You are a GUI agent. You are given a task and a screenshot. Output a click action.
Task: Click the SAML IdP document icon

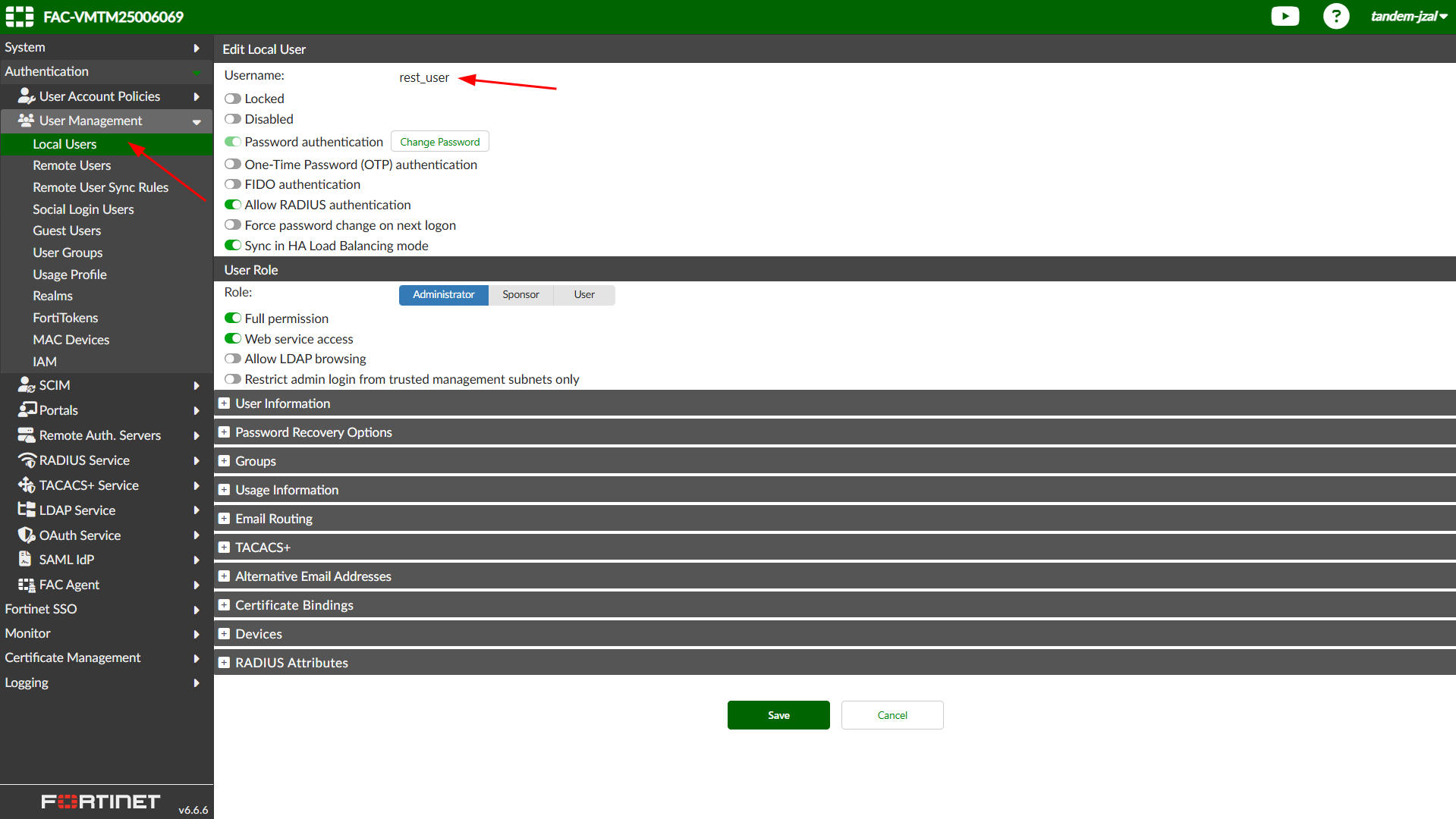tap(25, 560)
